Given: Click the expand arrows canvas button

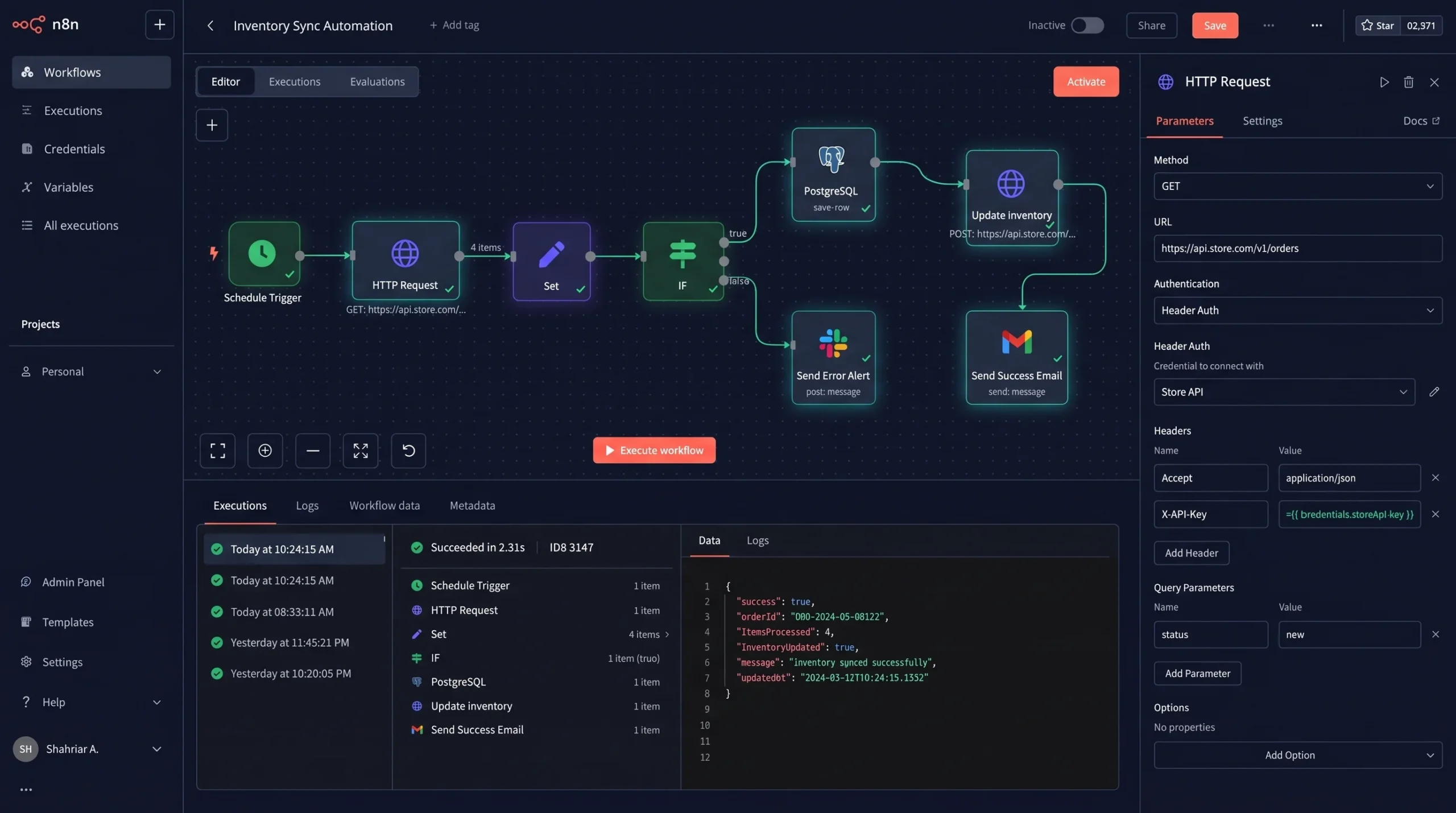Looking at the screenshot, I should click(361, 451).
